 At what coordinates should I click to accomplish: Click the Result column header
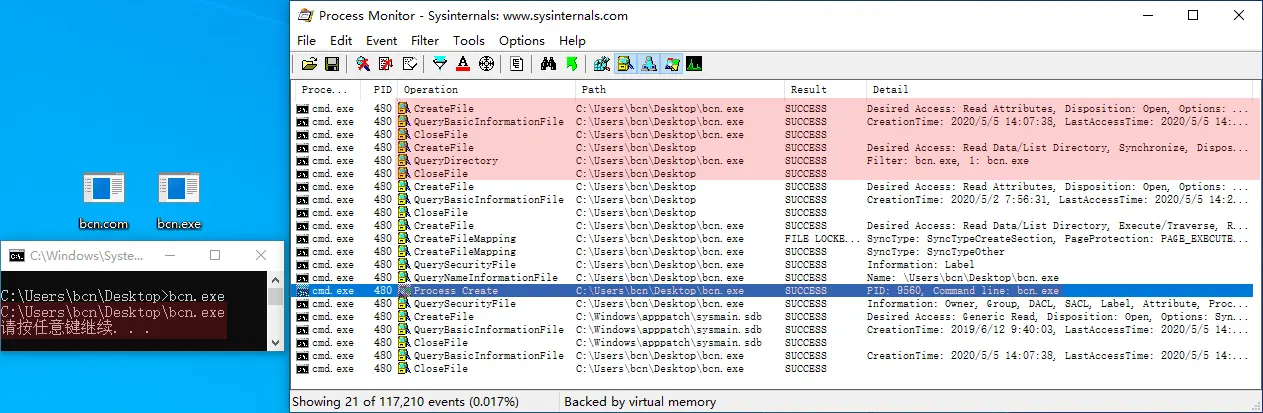point(824,90)
